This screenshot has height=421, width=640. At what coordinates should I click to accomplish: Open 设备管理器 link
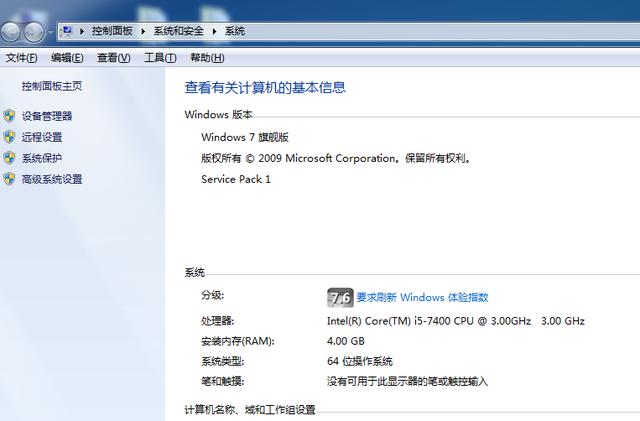coord(47,116)
